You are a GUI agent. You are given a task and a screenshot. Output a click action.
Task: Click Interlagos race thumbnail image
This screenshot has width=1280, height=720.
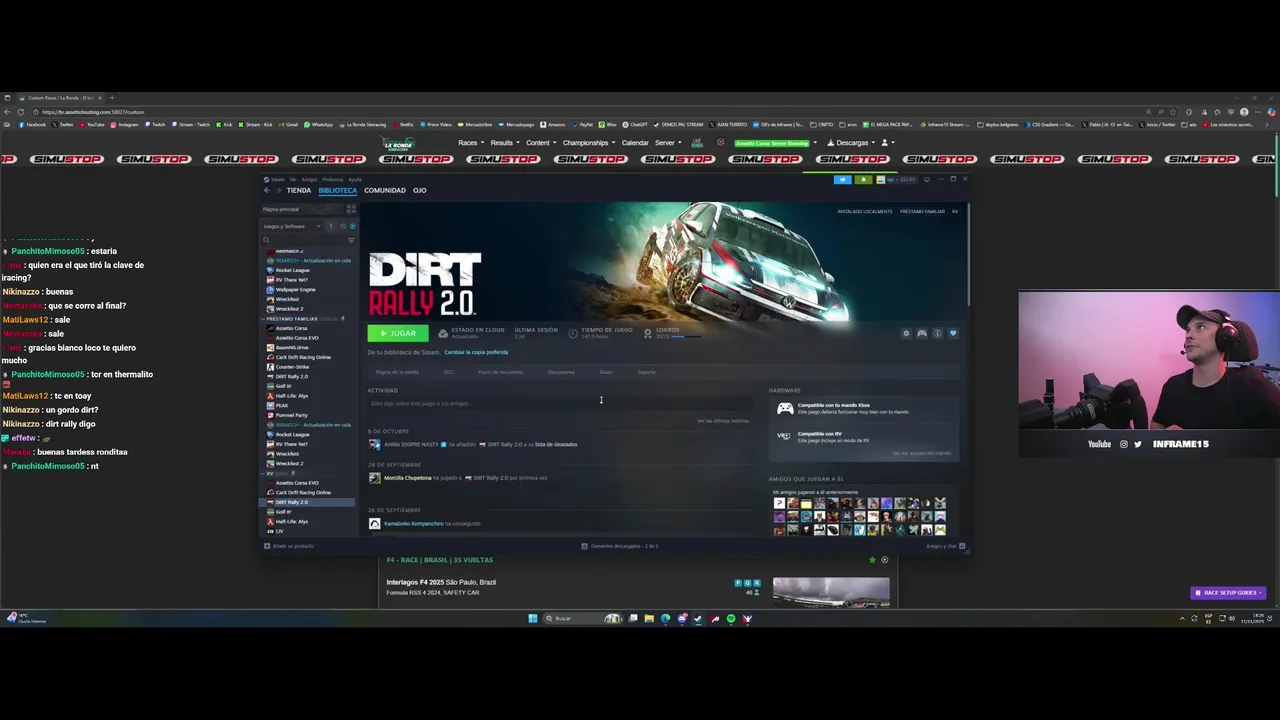click(x=831, y=592)
